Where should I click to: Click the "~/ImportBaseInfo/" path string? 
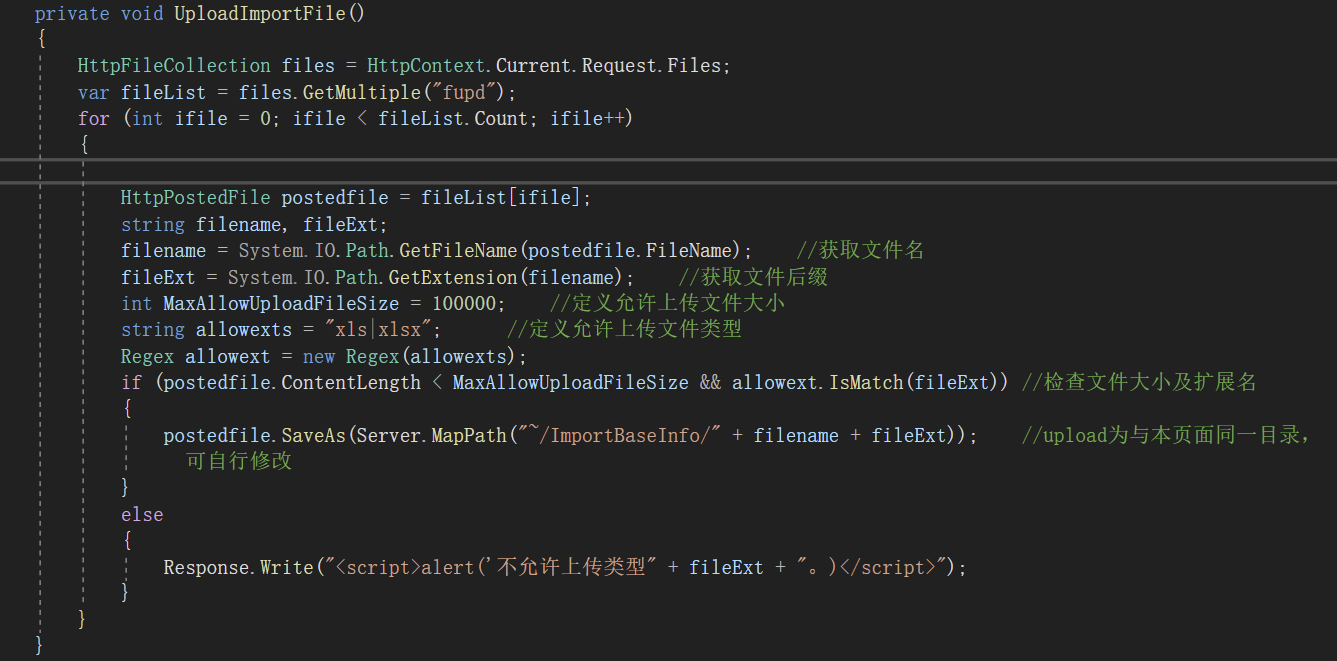tap(620, 435)
